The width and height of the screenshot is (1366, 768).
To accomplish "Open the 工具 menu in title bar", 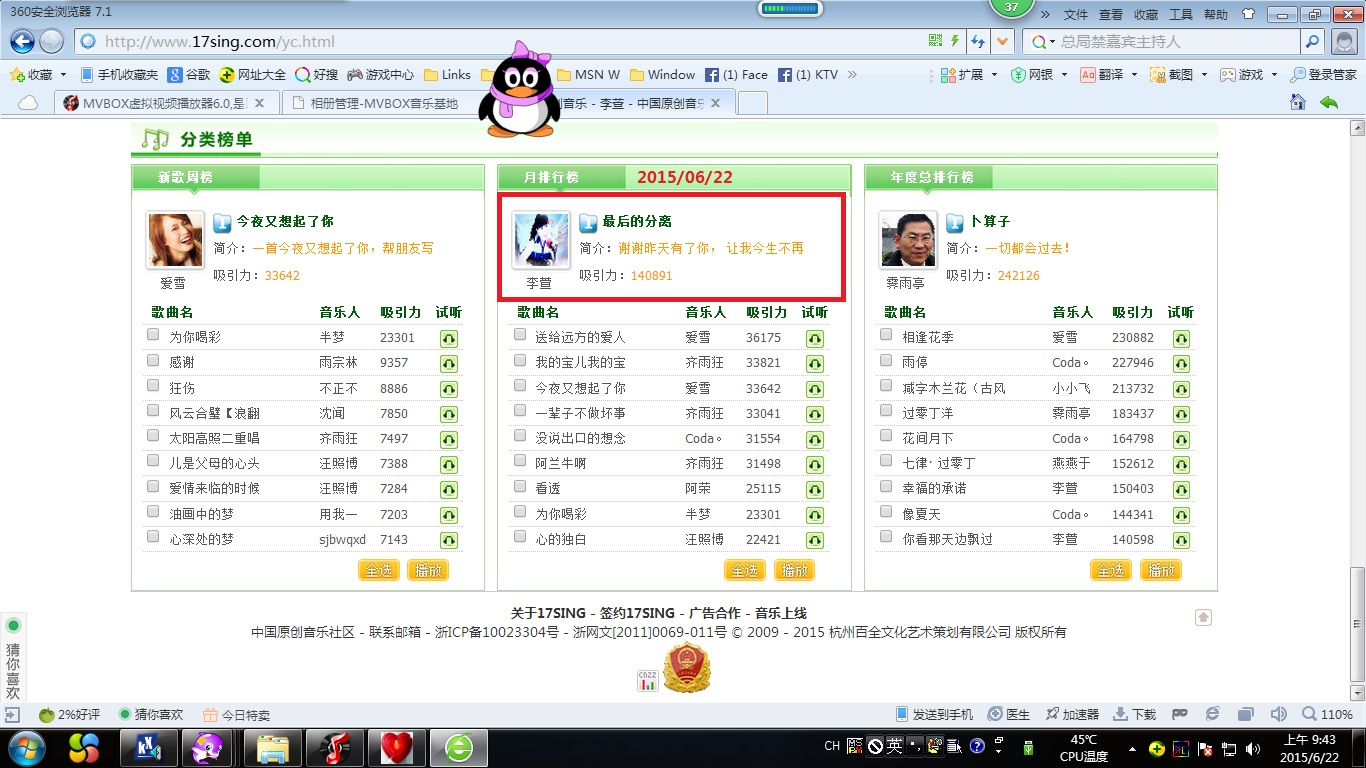I will pyautogui.click(x=1181, y=14).
